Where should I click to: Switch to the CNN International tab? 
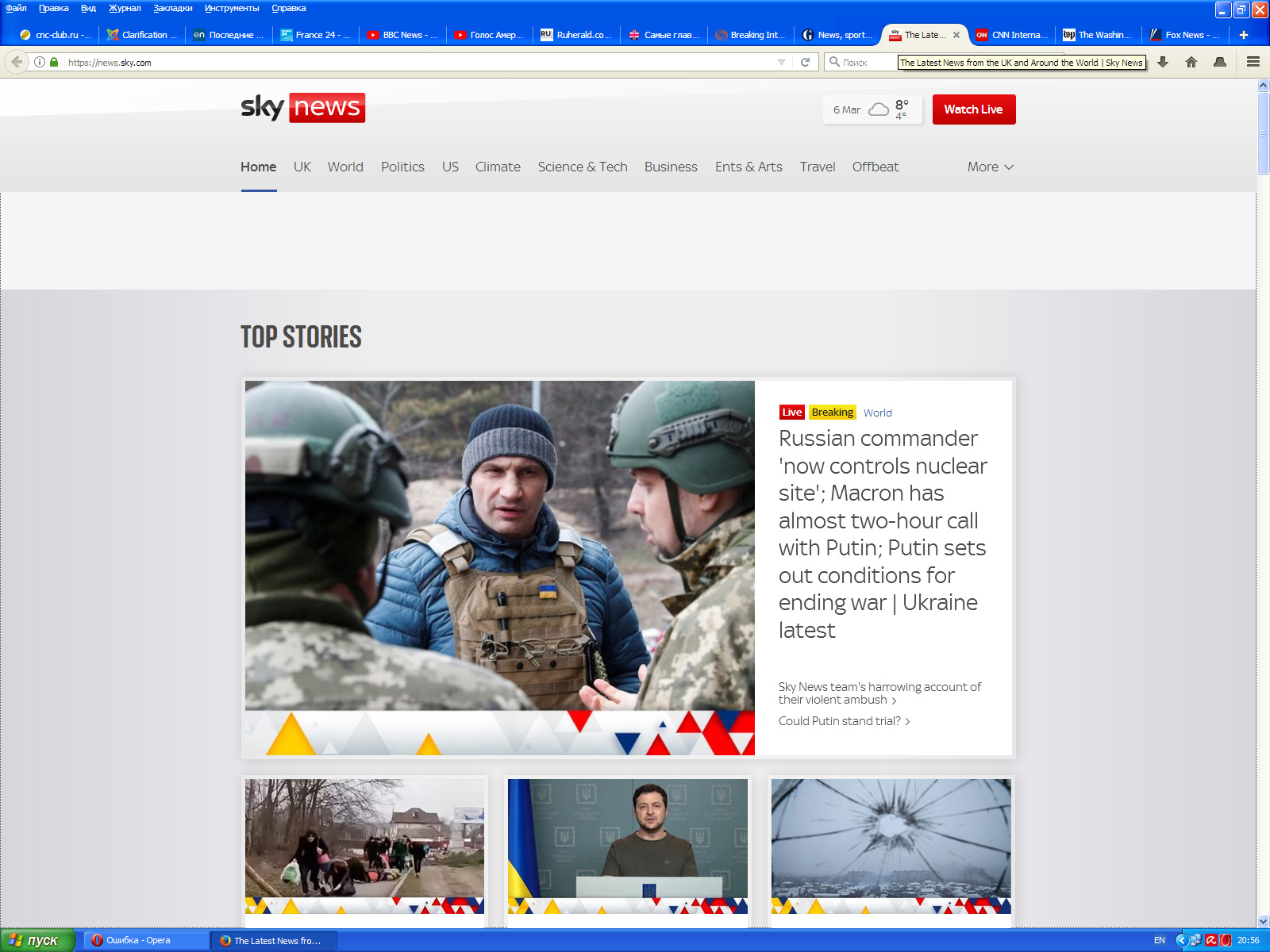point(1012,35)
